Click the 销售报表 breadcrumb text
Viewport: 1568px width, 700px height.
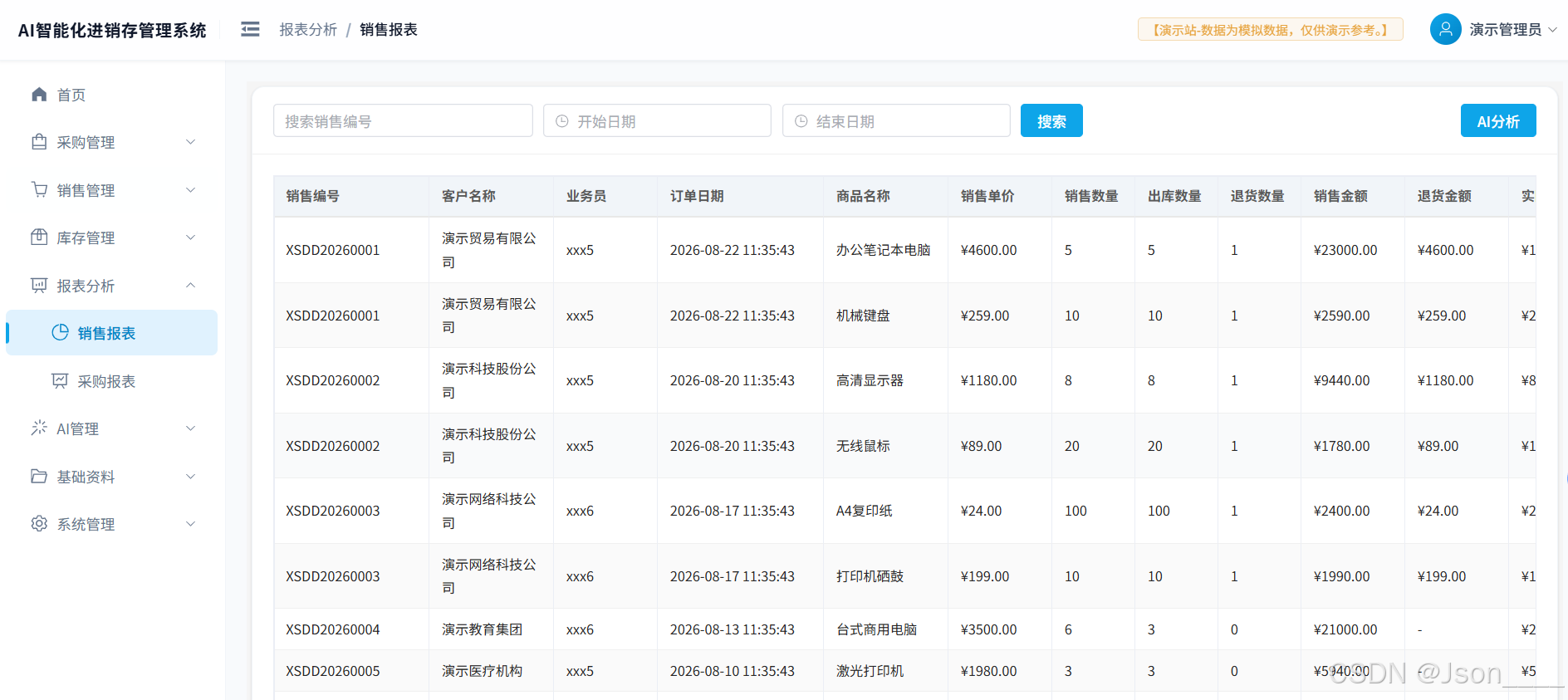pyautogui.click(x=389, y=30)
